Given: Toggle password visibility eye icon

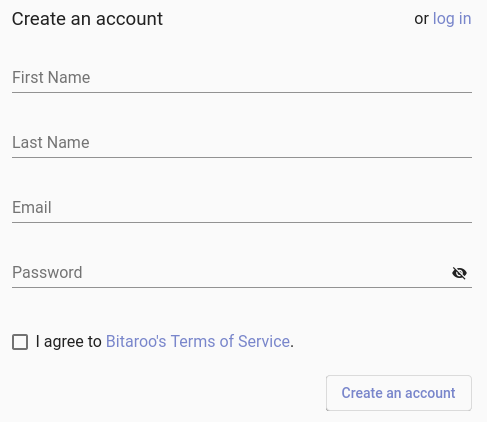Looking at the screenshot, I should click(x=459, y=273).
